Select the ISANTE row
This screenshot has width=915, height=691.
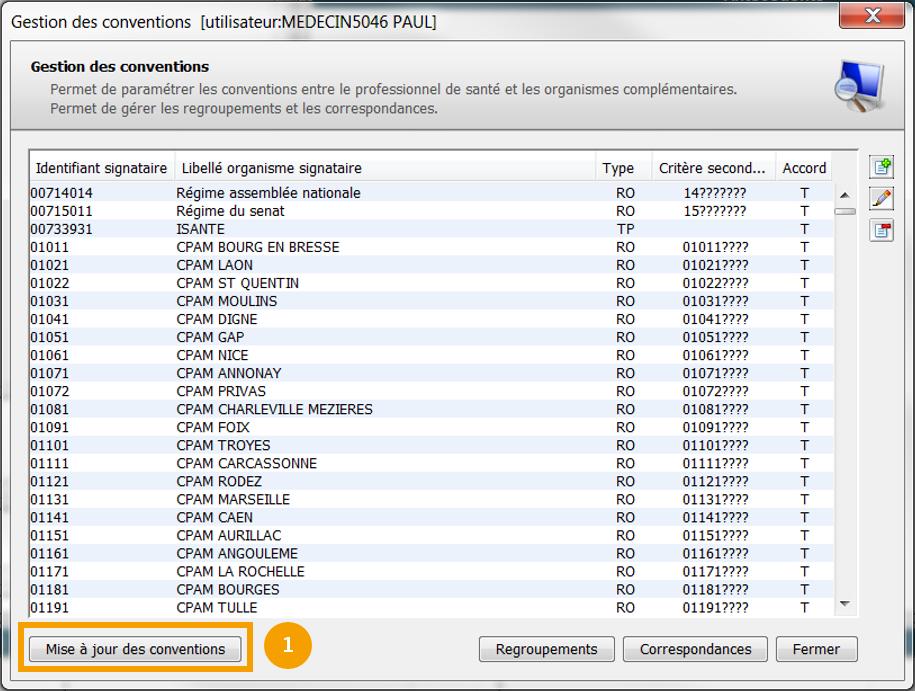tap(431, 229)
